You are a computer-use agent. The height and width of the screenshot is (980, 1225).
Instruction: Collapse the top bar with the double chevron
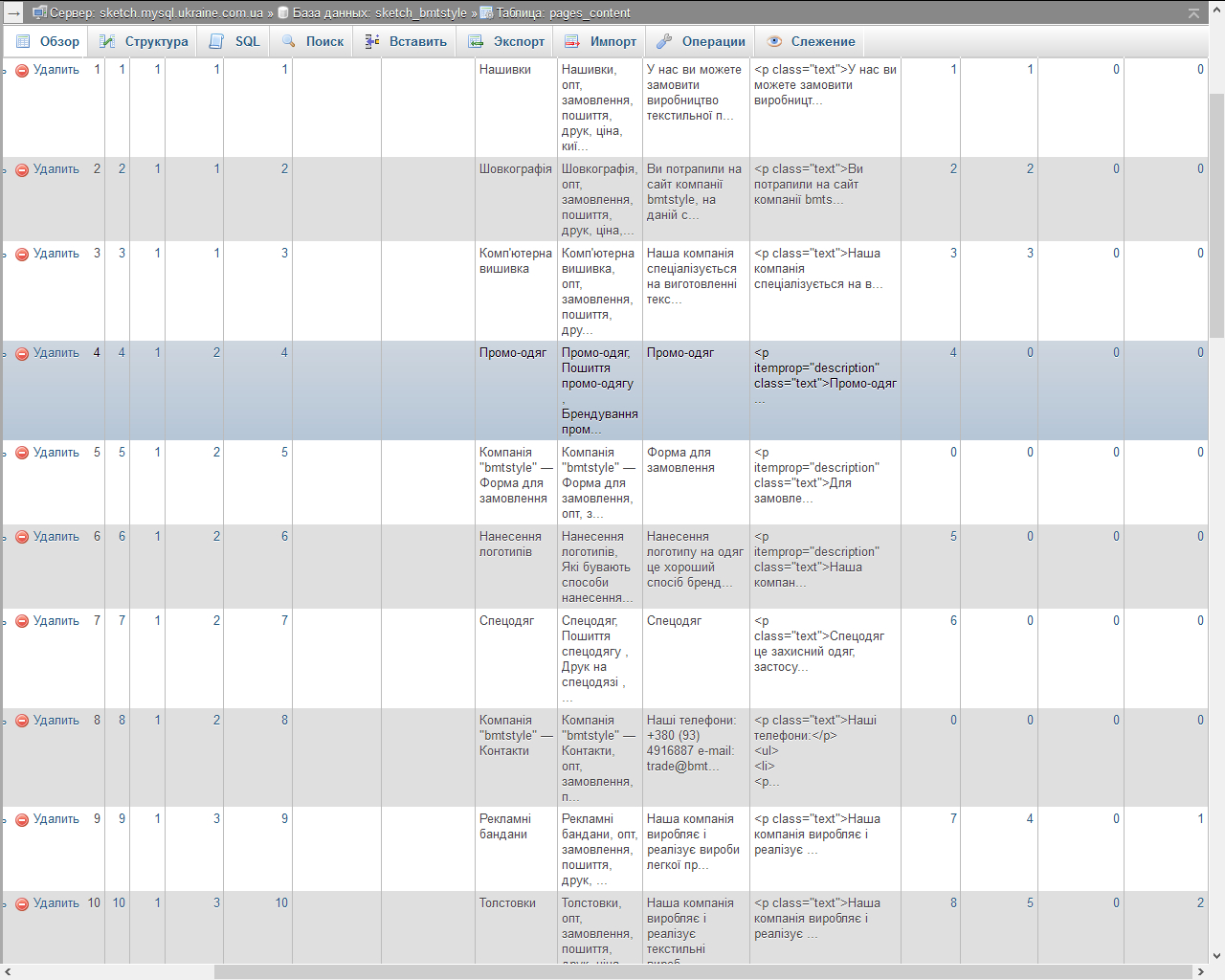[1193, 13]
